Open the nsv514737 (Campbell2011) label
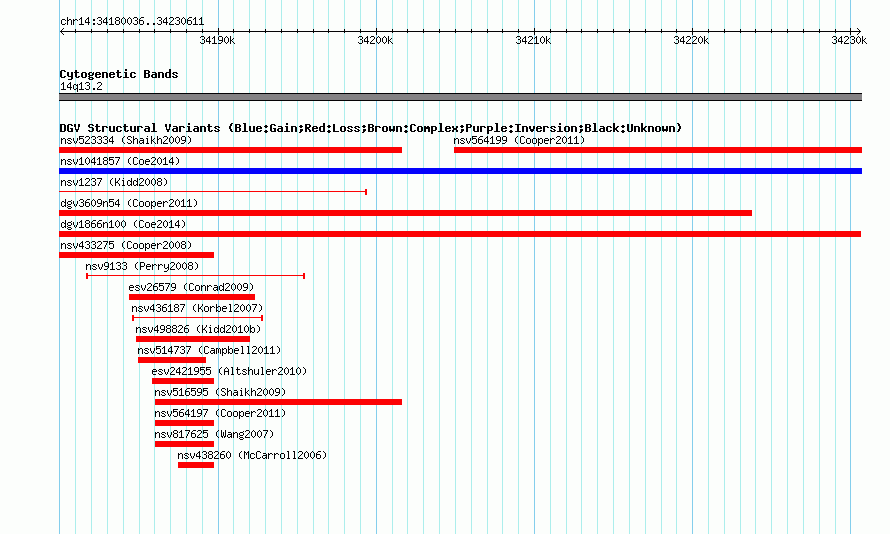Image resolution: width=890 pixels, height=534 pixels. click(209, 350)
